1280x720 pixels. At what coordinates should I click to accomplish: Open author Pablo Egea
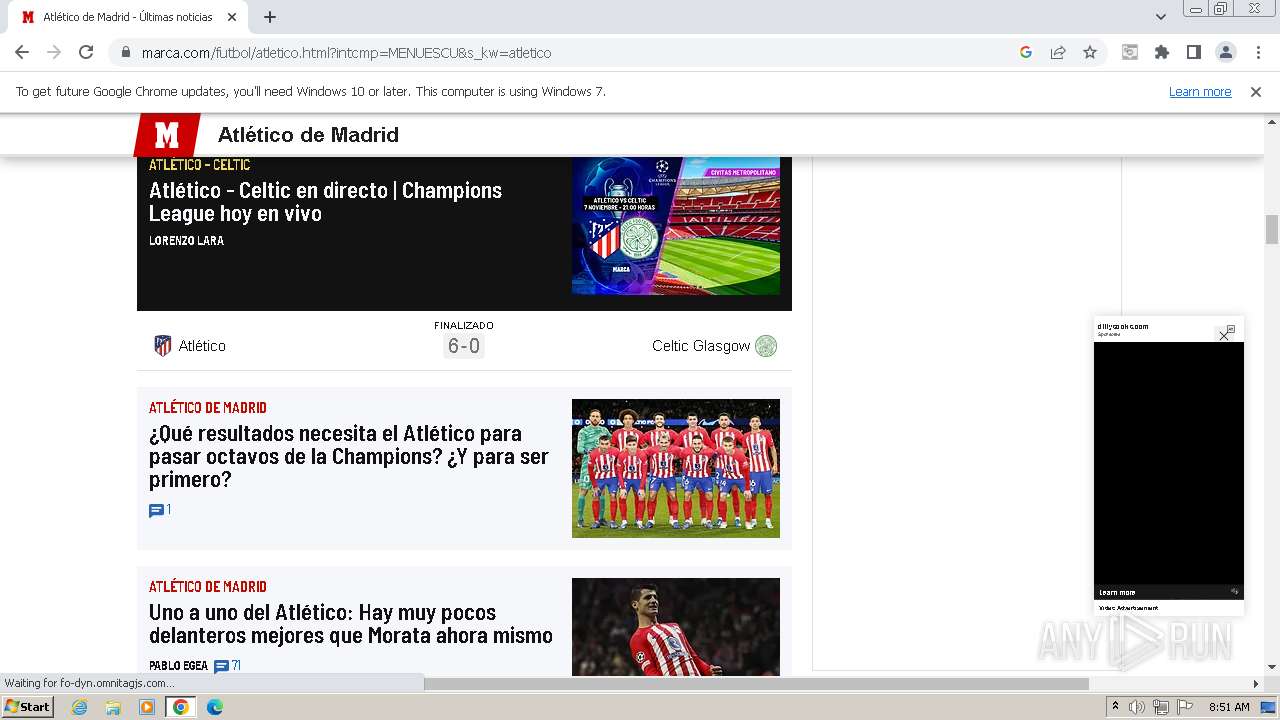coord(178,666)
